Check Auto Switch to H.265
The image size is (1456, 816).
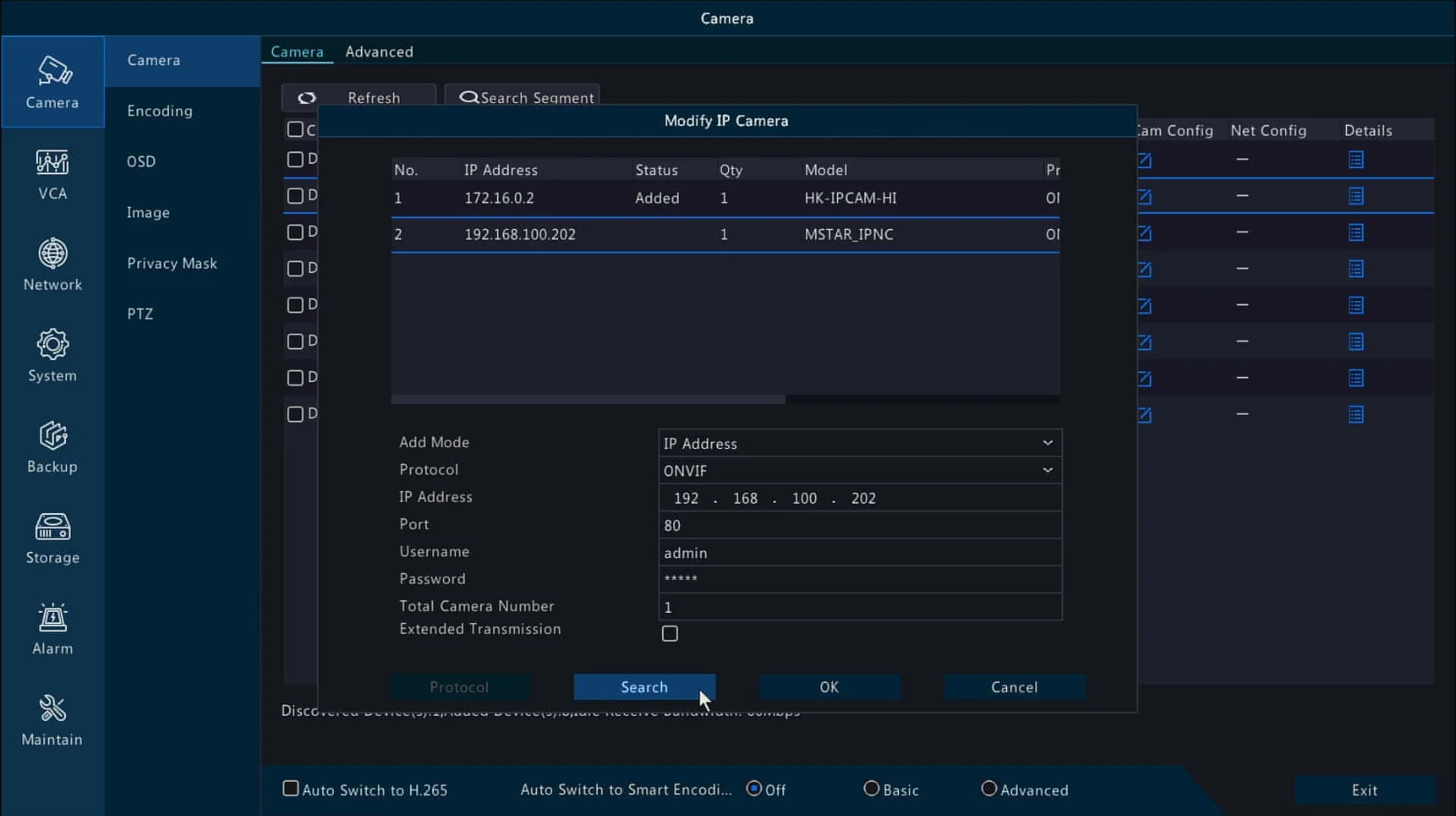290,789
